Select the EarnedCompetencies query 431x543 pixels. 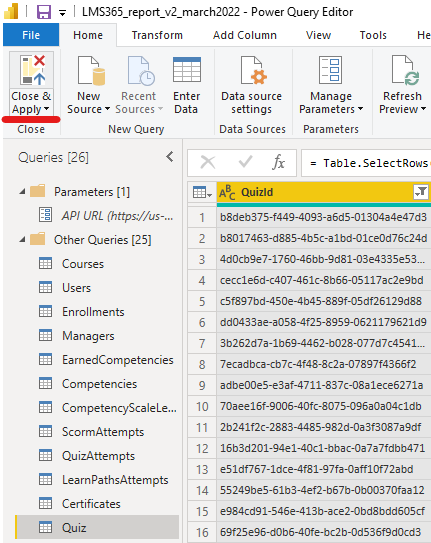[118, 359]
